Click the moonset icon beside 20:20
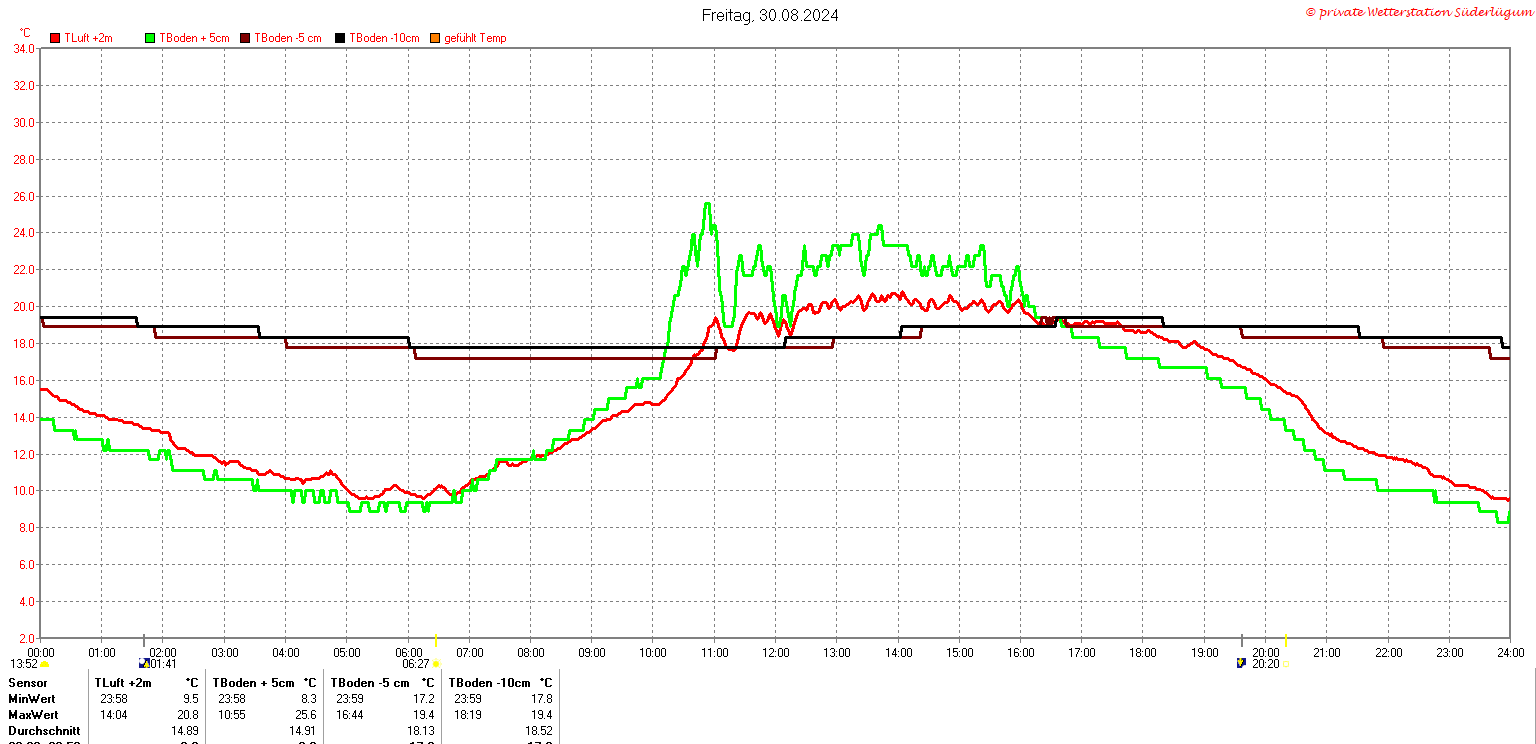The height and width of the screenshot is (744, 1536). click(1241, 662)
